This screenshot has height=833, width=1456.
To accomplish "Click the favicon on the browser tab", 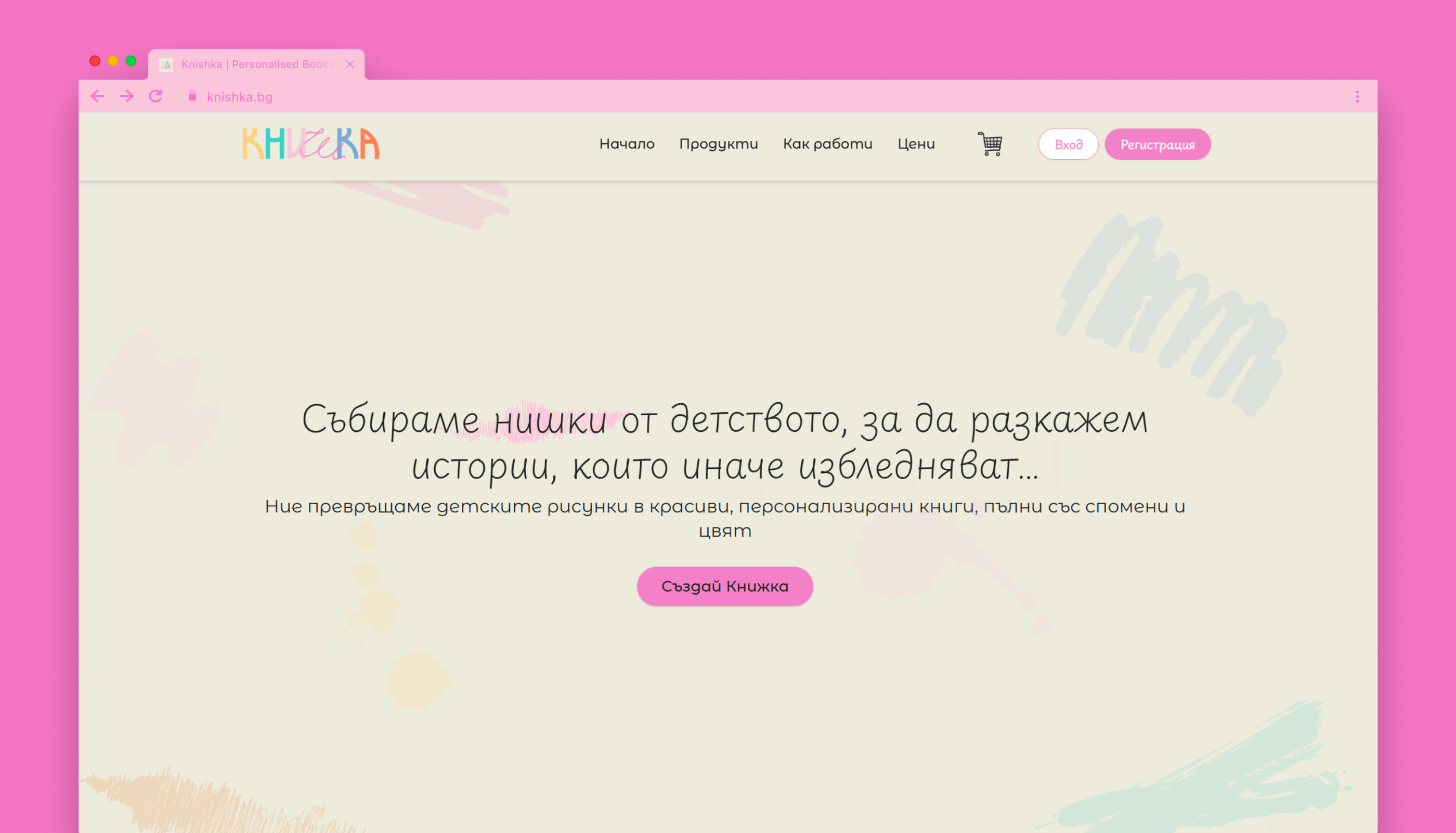I will pyautogui.click(x=165, y=64).
